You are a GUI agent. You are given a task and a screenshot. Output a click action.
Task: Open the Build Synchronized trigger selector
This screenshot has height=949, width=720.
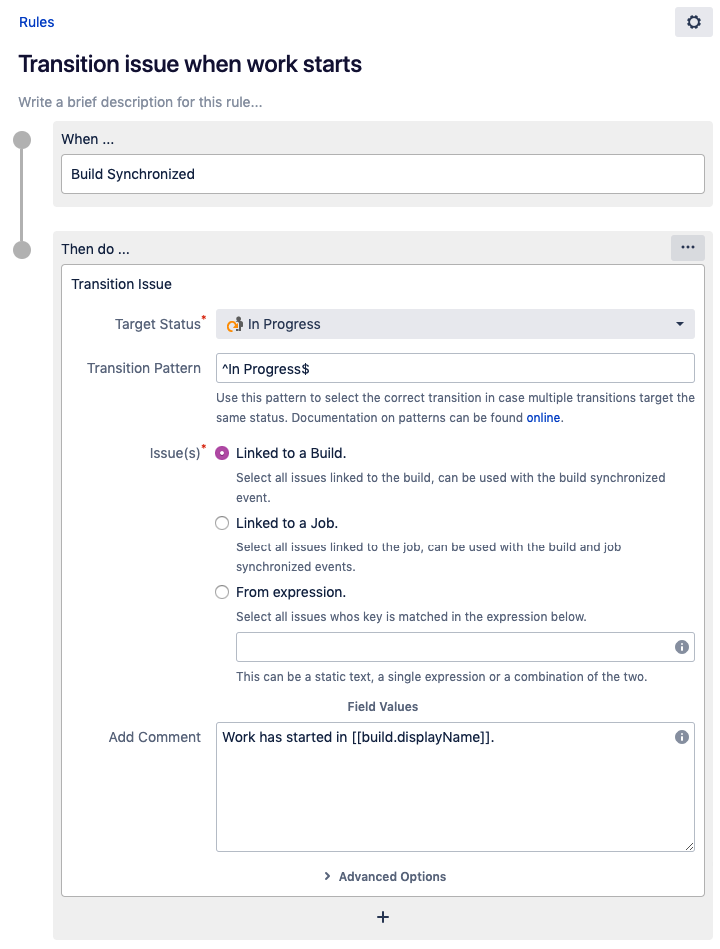pyautogui.click(x=382, y=174)
